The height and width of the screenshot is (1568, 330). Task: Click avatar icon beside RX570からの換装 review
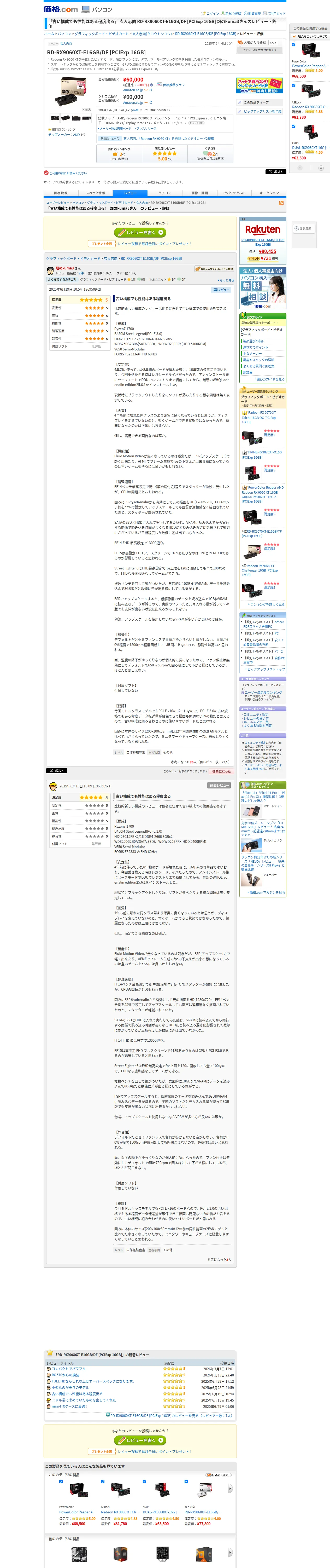(x=49, y=1375)
